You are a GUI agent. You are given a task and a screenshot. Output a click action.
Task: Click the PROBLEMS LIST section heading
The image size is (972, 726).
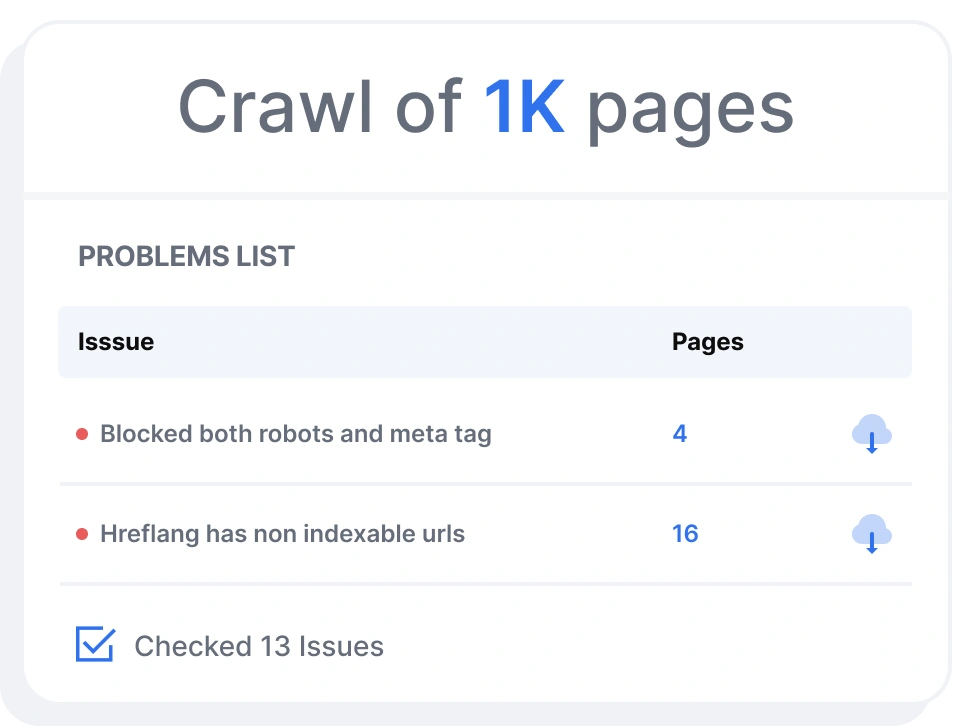(x=187, y=257)
